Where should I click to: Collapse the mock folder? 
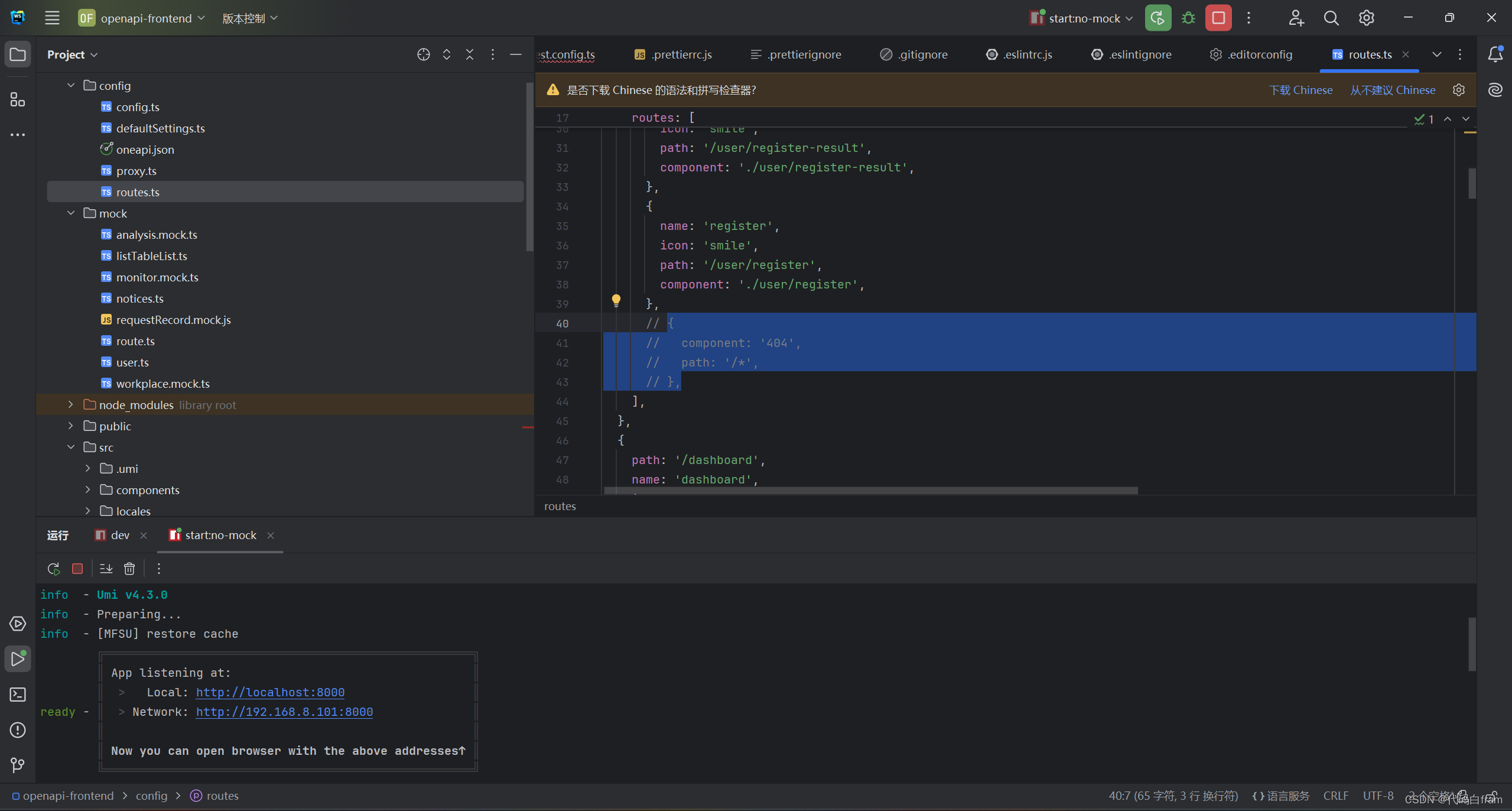click(71, 213)
